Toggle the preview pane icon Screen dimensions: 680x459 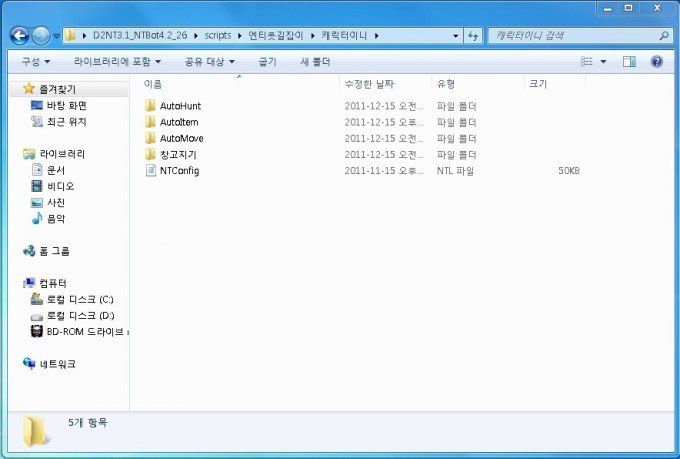629,61
